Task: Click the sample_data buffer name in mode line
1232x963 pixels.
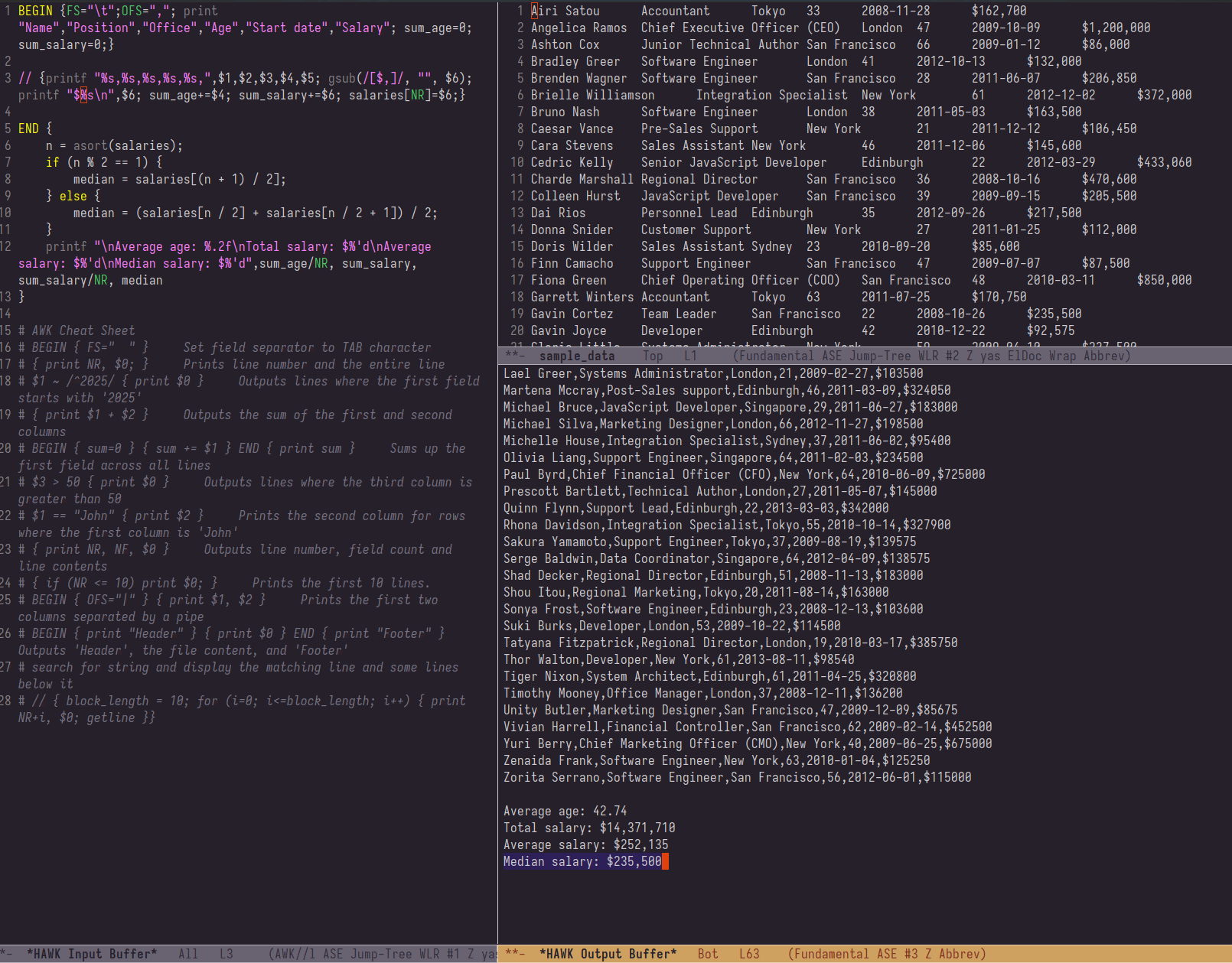Action: click(x=576, y=356)
